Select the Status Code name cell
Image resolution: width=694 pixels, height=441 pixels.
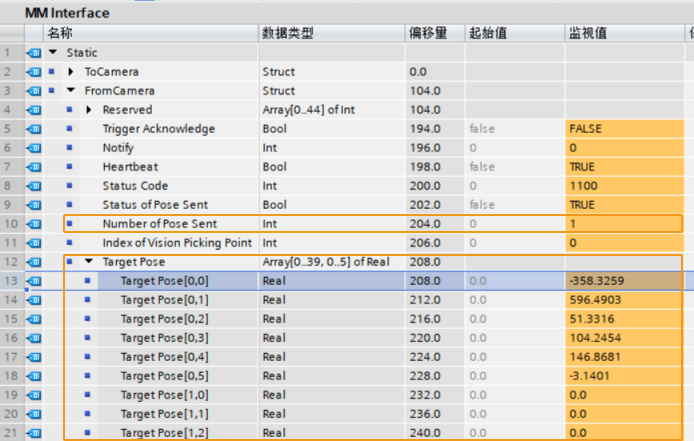(135, 186)
